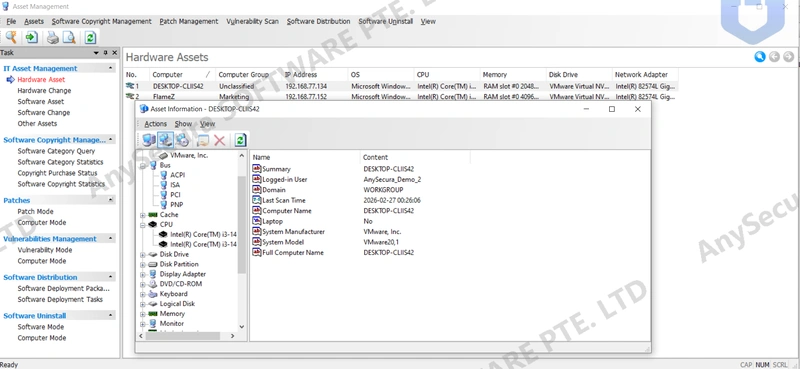800x369 pixels.
Task: Click the red X delete icon in Asset Information
Action: [219, 140]
